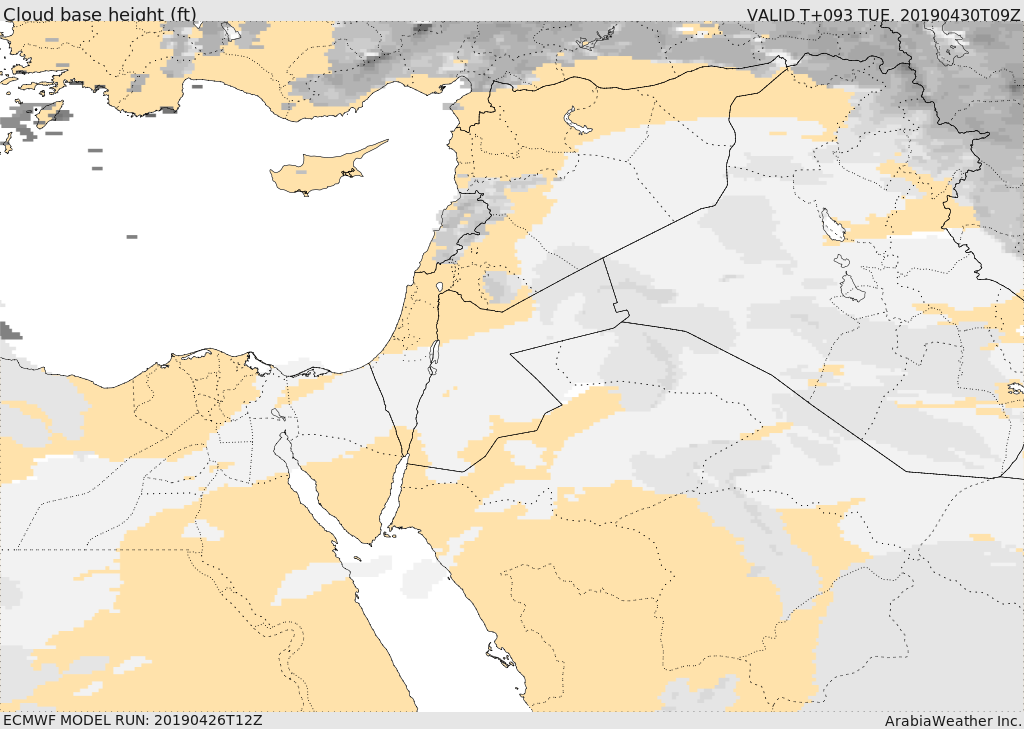
Task: Click the Red Sea main body
Action: [x=440, y=640]
